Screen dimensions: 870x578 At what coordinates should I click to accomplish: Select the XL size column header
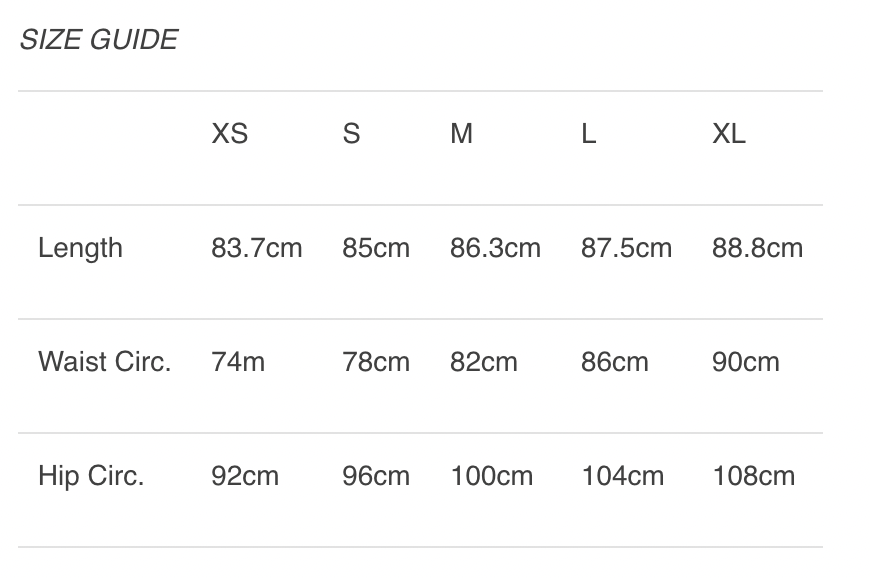pyautogui.click(x=729, y=134)
